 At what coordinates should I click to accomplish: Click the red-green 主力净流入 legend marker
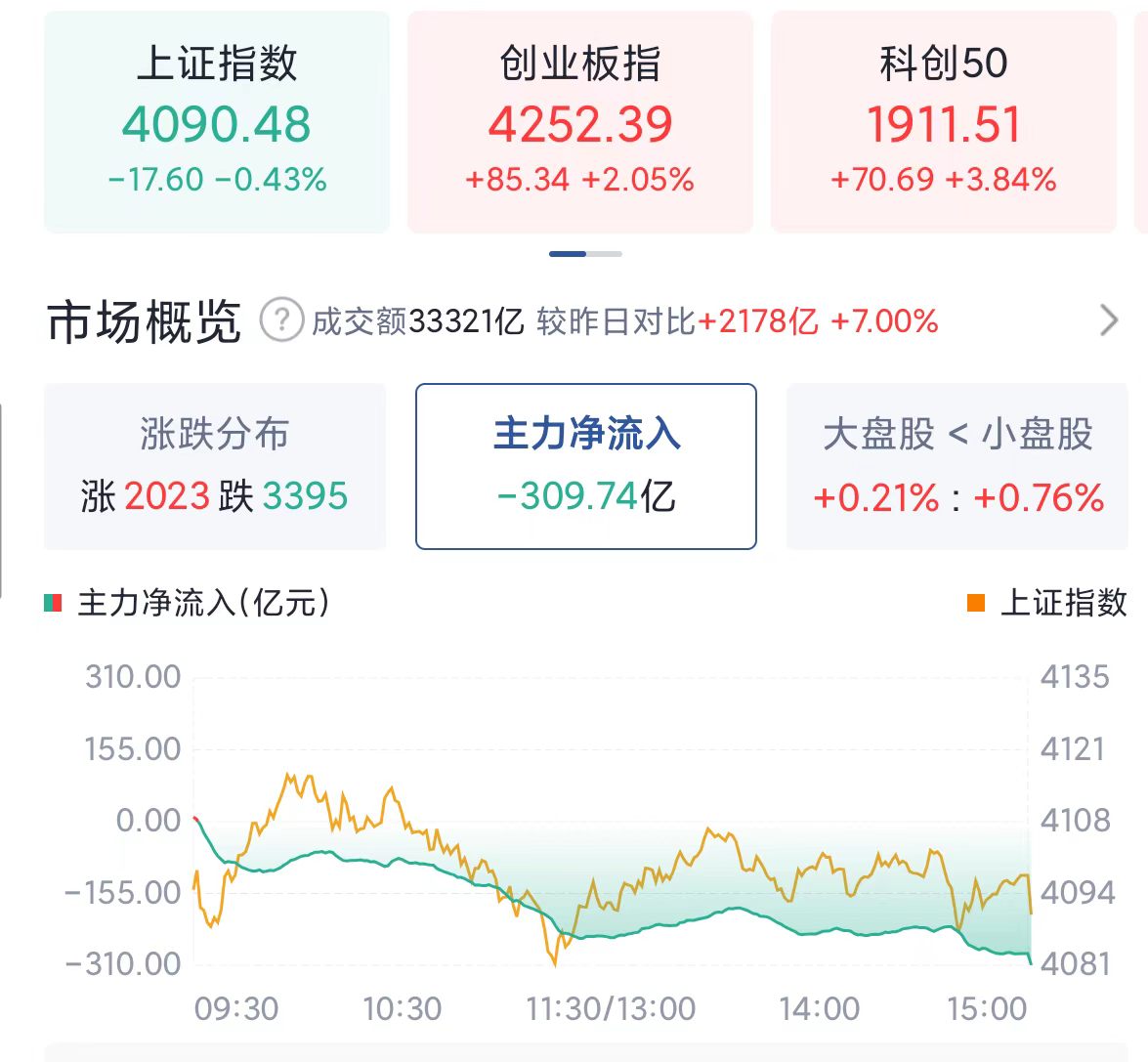point(53,603)
